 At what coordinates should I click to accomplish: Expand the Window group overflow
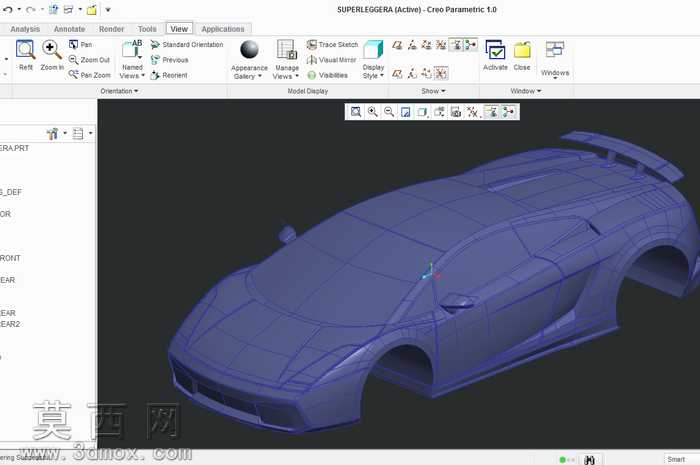[525, 91]
